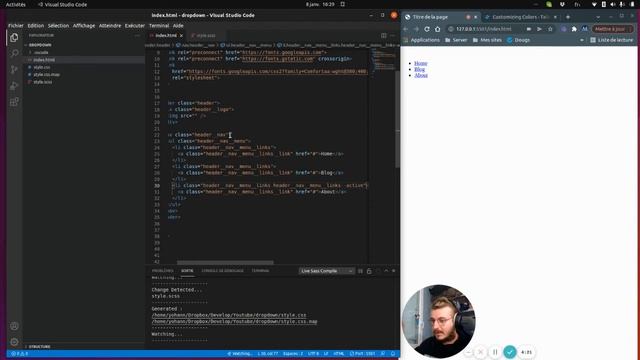The width and height of the screenshot is (640, 360).
Task: Switch to the Sortie panel tab
Action: 187,271
